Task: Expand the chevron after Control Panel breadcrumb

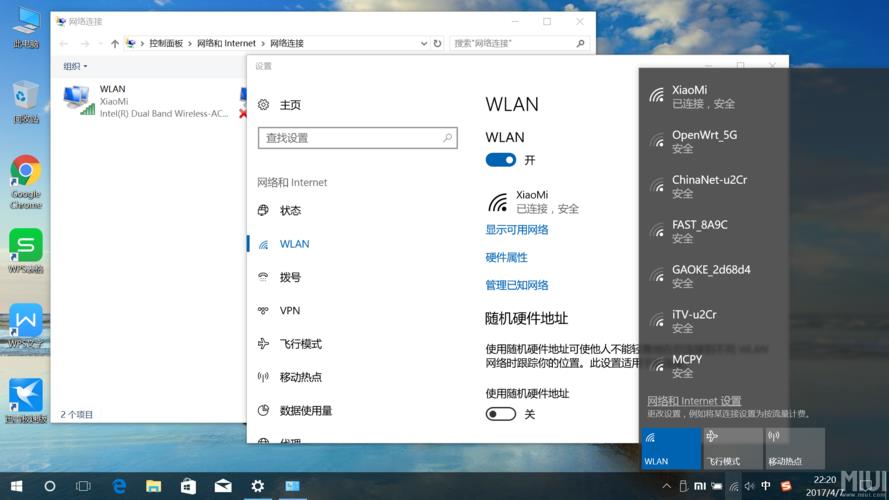Action: pos(190,43)
